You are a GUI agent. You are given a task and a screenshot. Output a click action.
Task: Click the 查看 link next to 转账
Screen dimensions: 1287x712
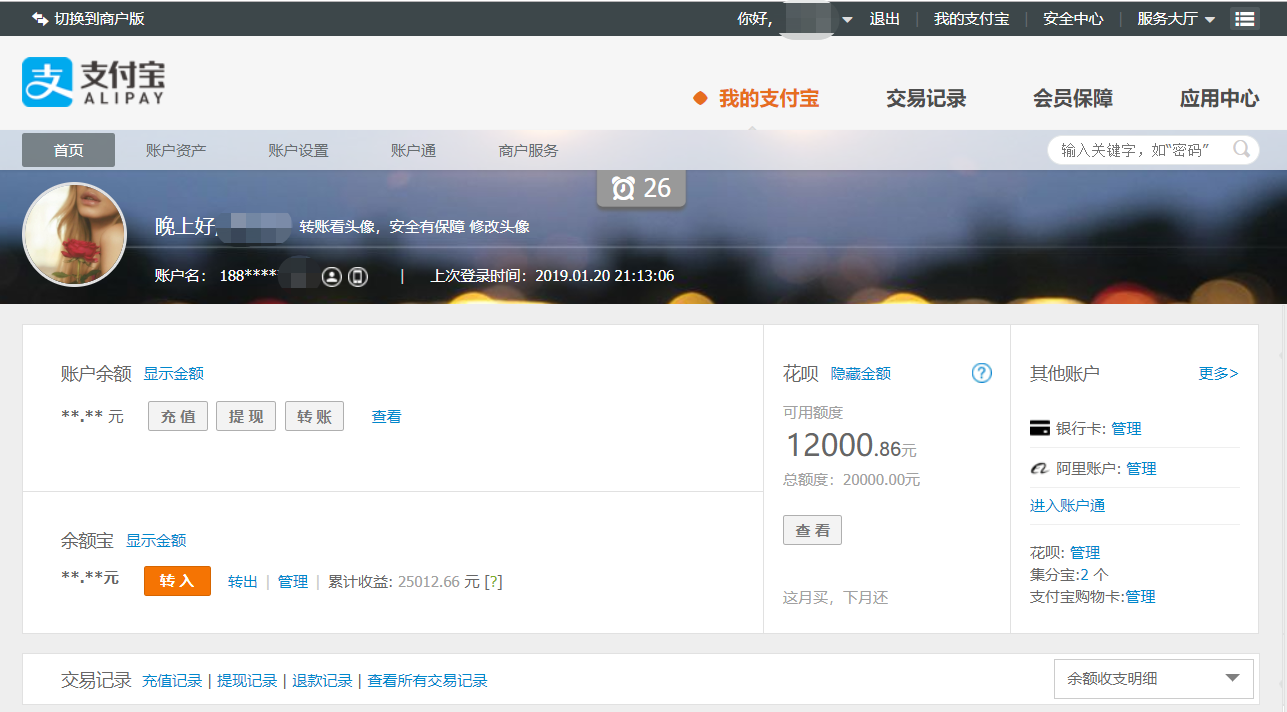[386, 417]
